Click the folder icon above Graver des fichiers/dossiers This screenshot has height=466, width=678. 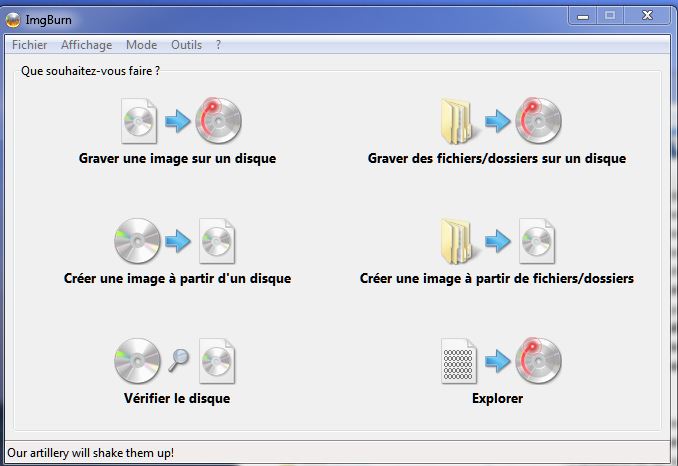tap(458, 121)
